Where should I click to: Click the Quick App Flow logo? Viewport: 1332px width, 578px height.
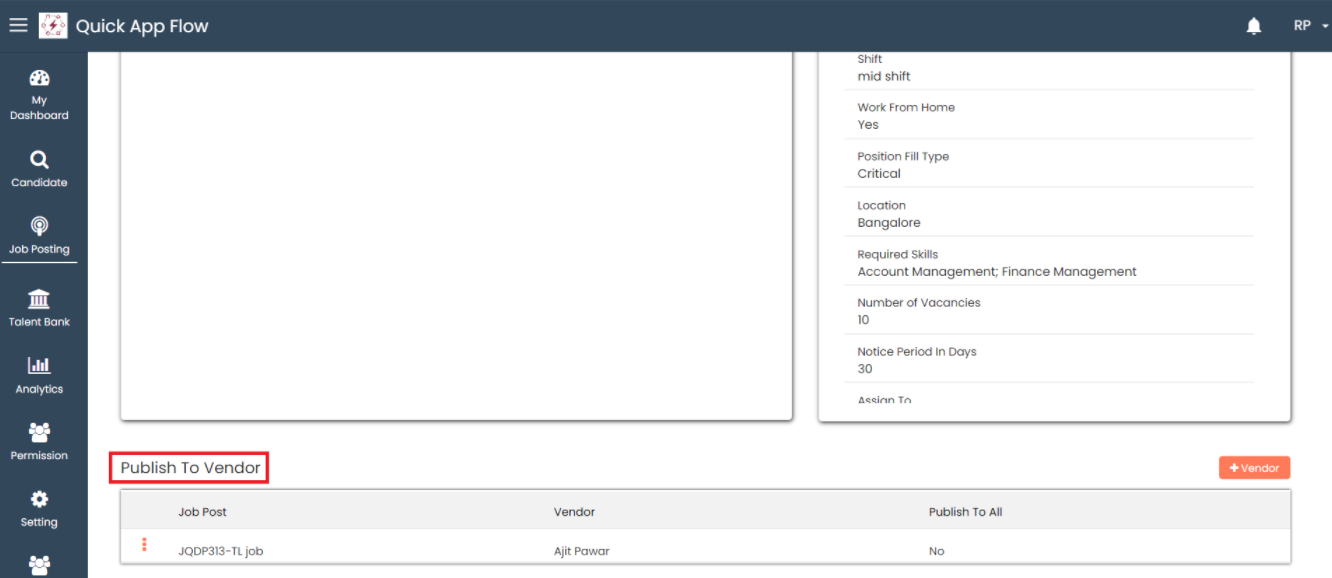coord(53,26)
